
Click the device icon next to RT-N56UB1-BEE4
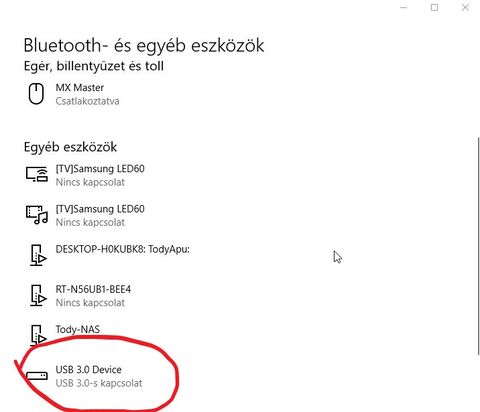[x=38, y=295]
